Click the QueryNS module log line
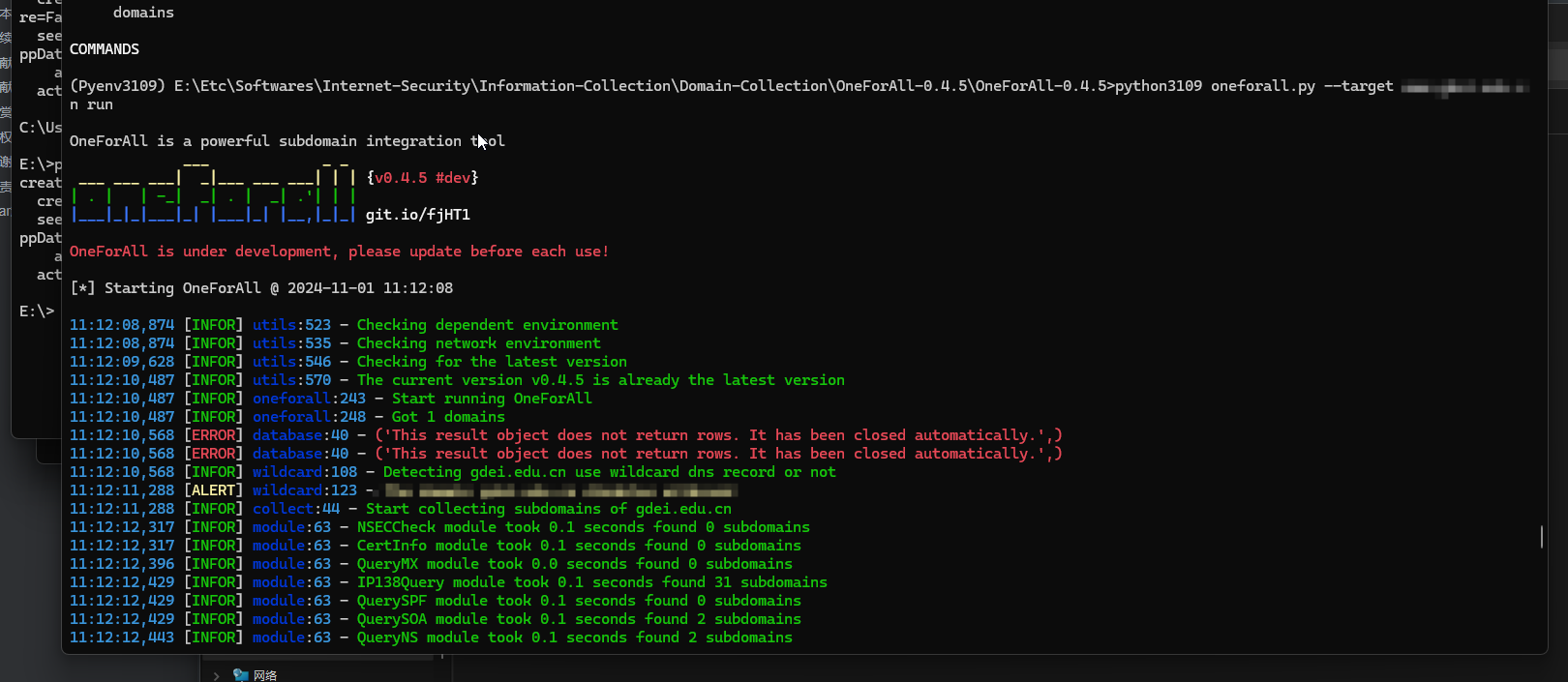Image resolution: width=1568 pixels, height=682 pixels. point(574,638)
